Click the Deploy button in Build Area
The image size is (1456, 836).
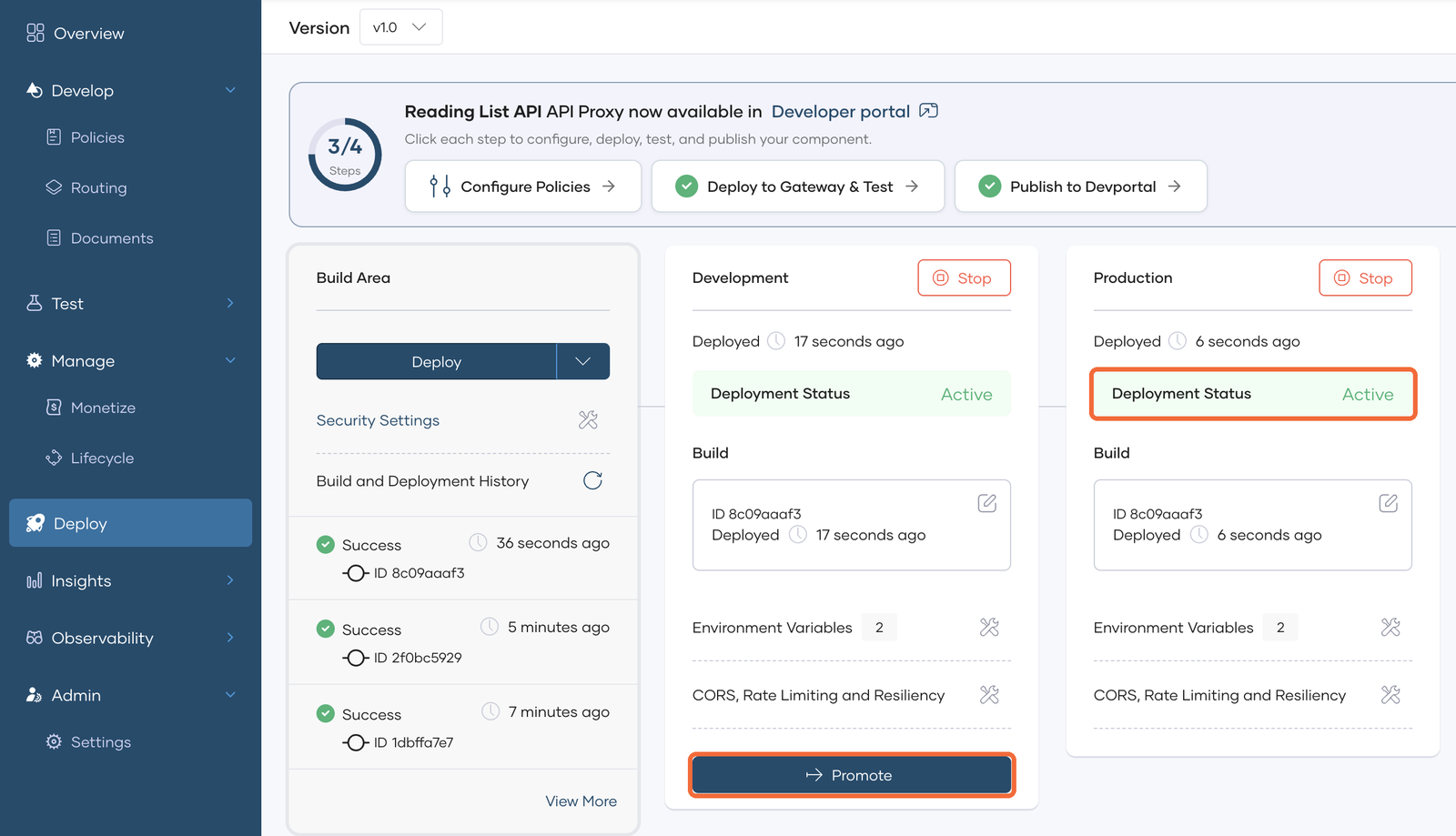coord(436,361)
